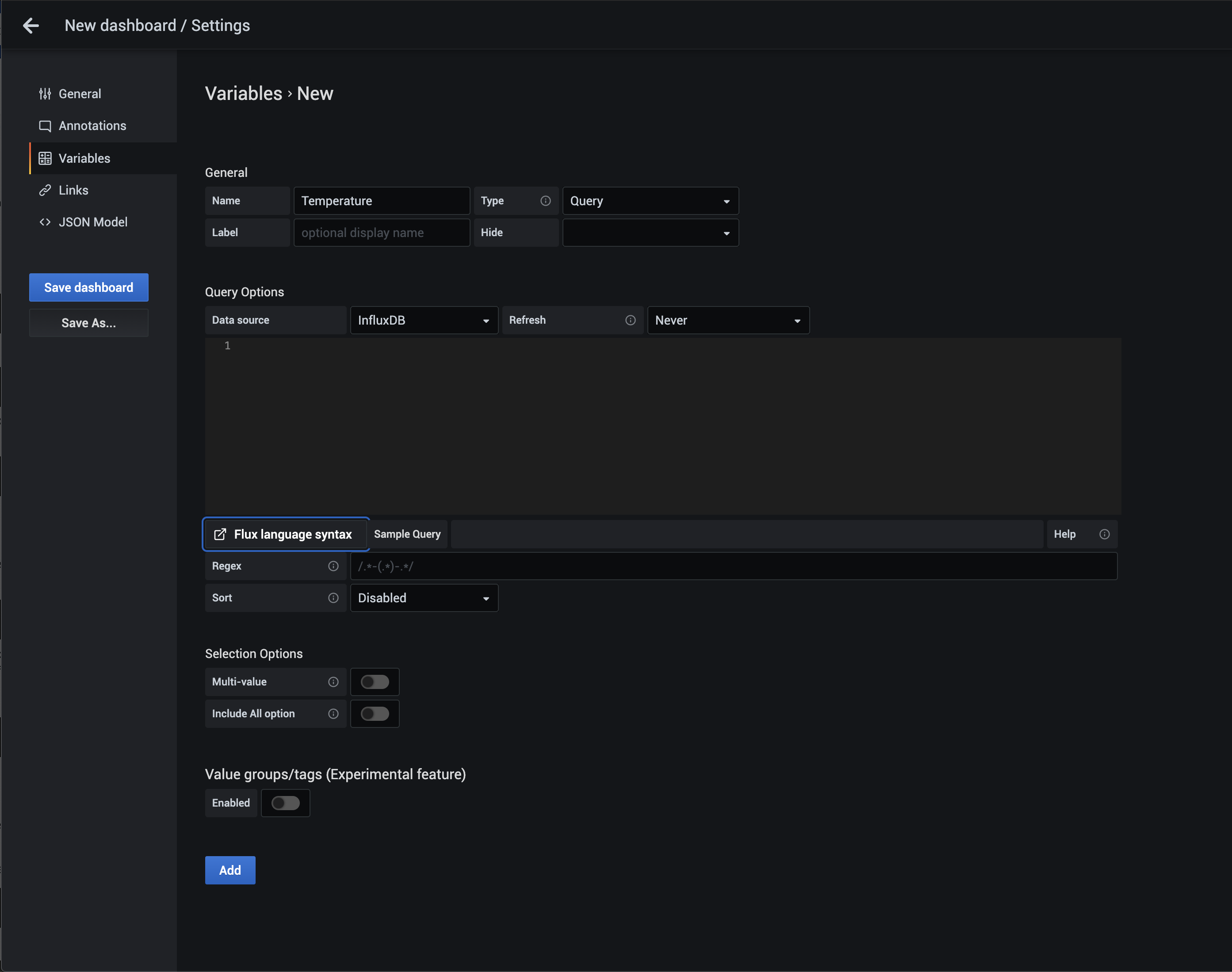Go to JSON Model section
This screenshot has height=972, width=1232.
(93, 222)
